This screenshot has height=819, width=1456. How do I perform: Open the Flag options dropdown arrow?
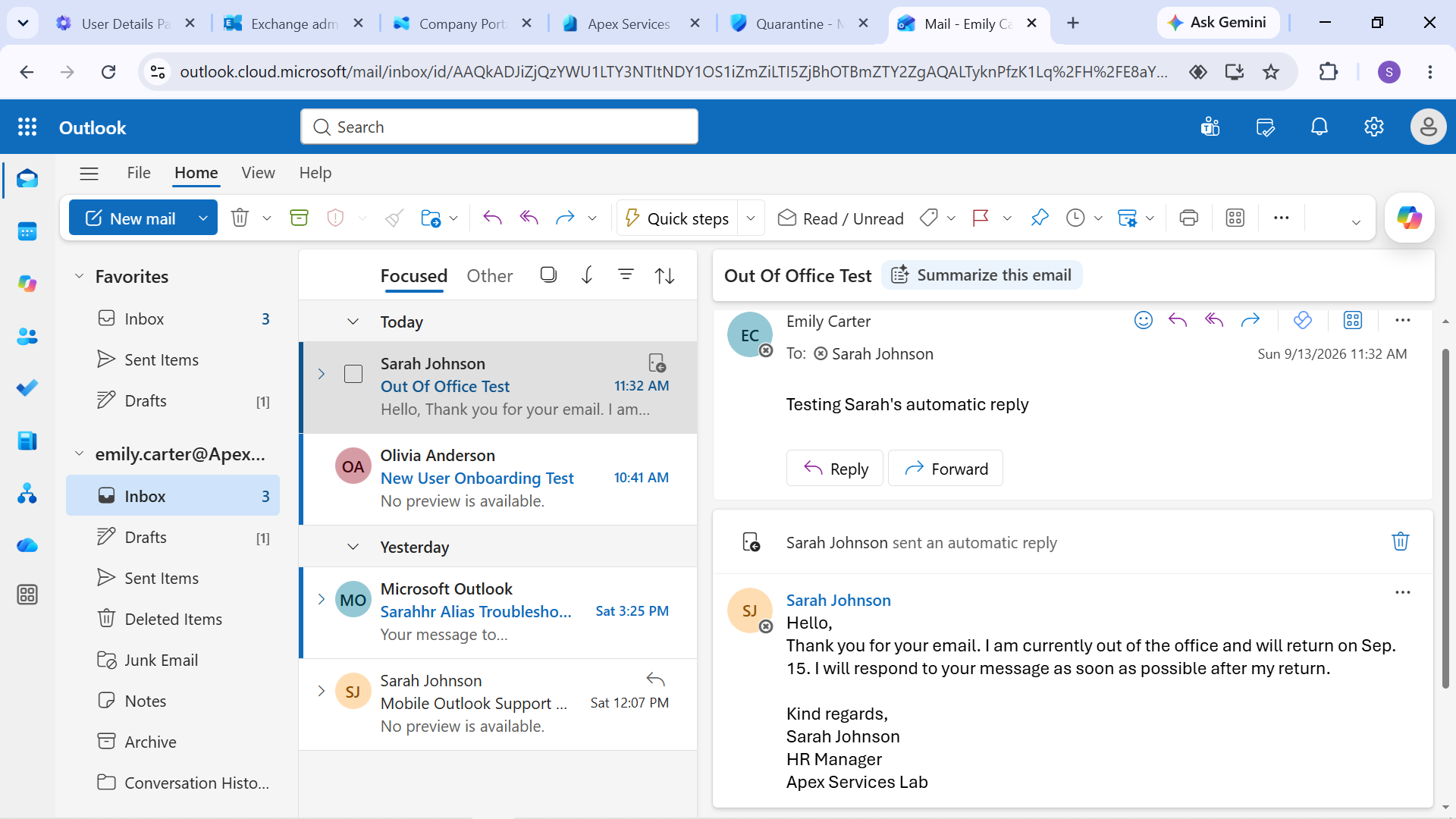1007,218
